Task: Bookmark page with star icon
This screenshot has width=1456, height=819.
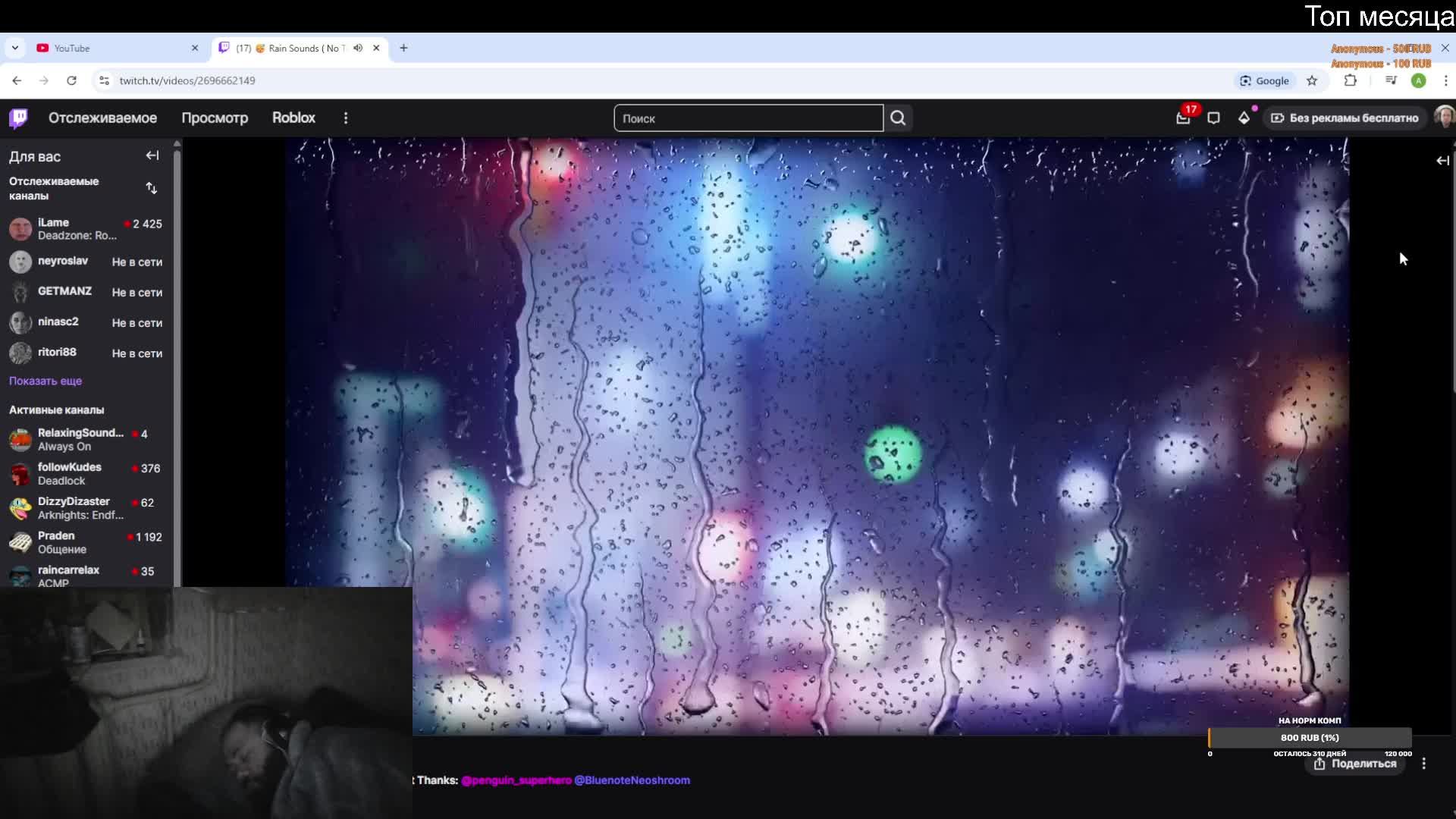Action: coord(1312,80)
